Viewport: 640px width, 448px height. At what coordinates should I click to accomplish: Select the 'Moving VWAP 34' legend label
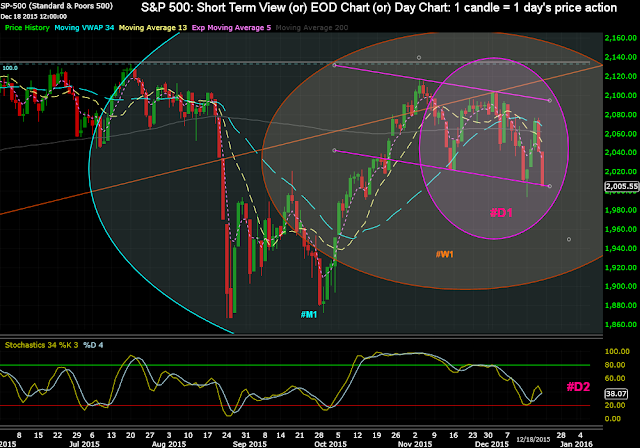(x=84, y=28)
